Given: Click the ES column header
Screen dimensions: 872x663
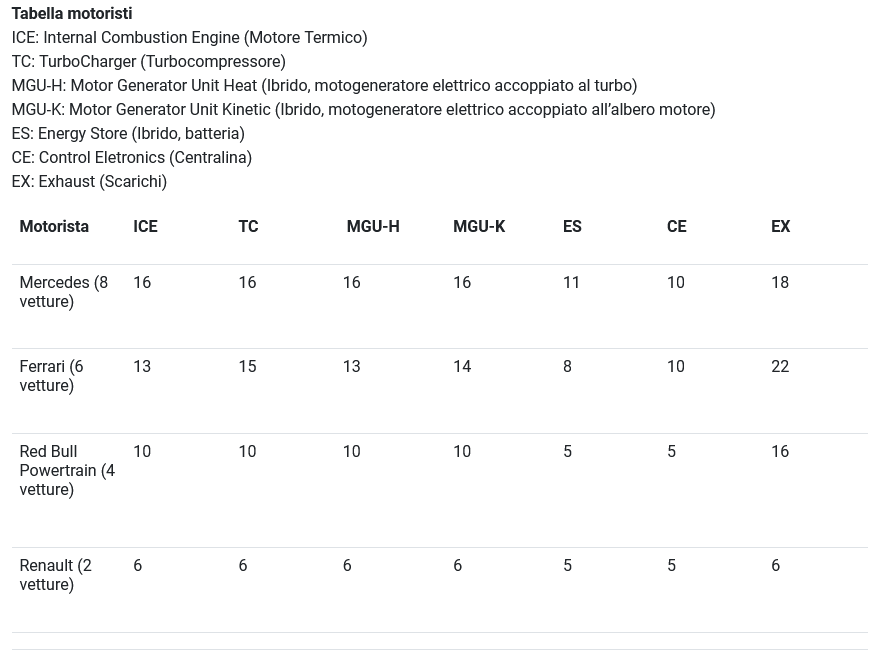Looking at the screenshot, I should point(572,227).
